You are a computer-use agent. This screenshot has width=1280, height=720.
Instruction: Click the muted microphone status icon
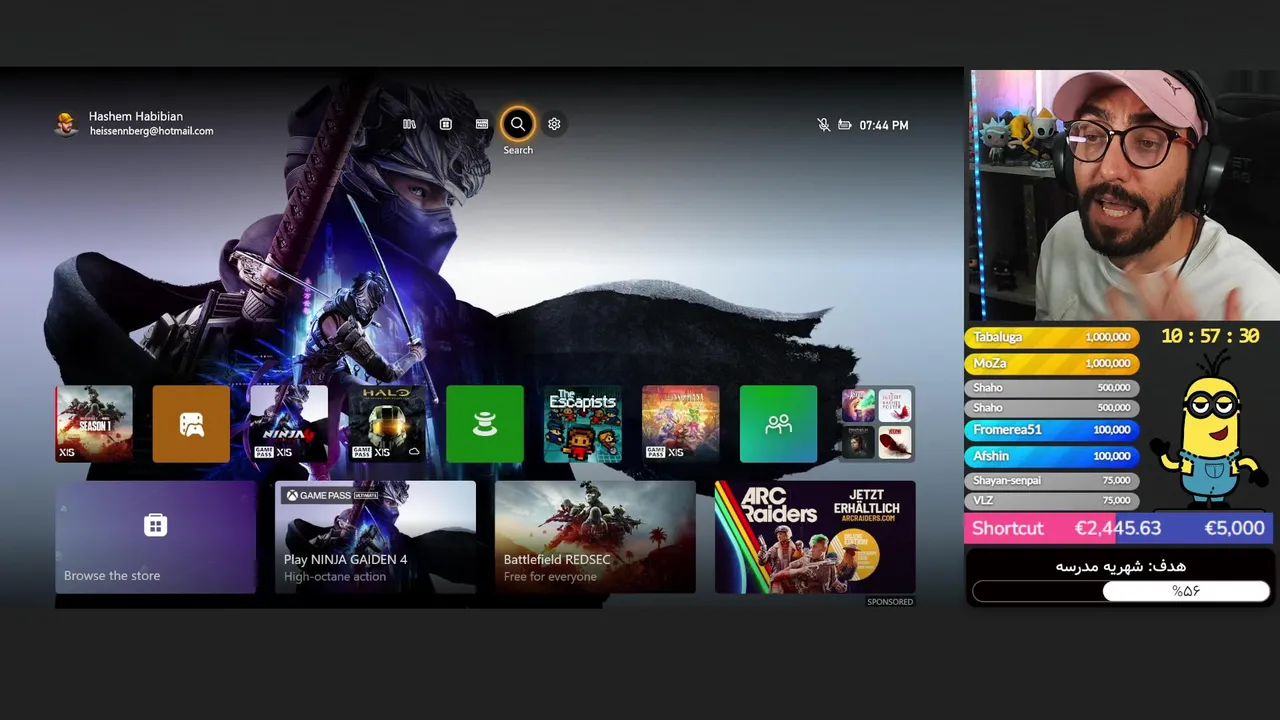[824, 125]
